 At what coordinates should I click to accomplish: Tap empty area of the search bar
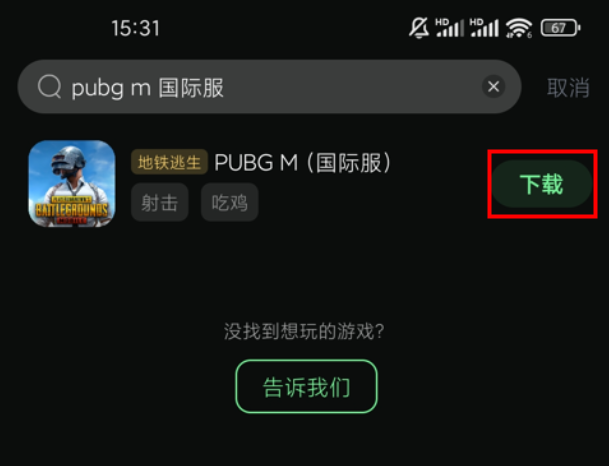[350, 87]
